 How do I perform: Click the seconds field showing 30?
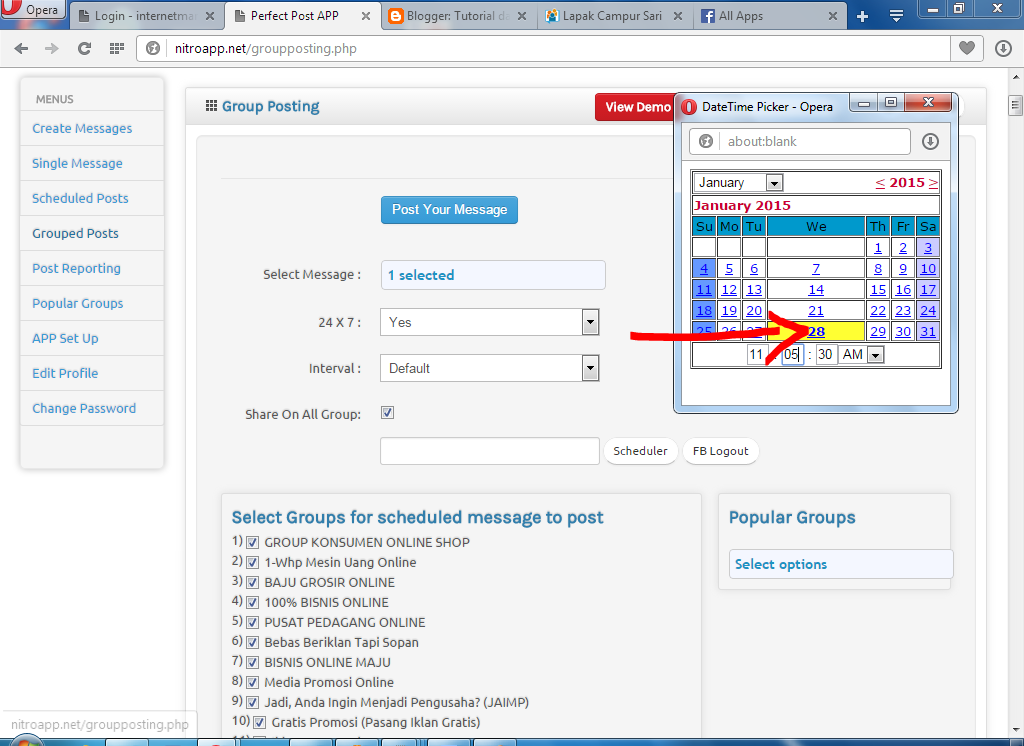click(825, 355)
